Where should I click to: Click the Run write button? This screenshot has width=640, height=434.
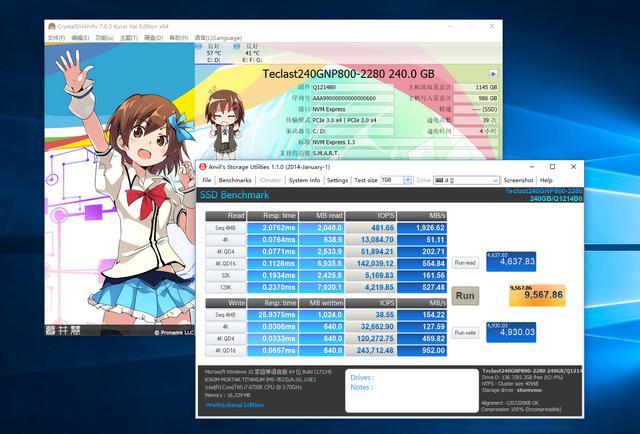pos(465,333)
